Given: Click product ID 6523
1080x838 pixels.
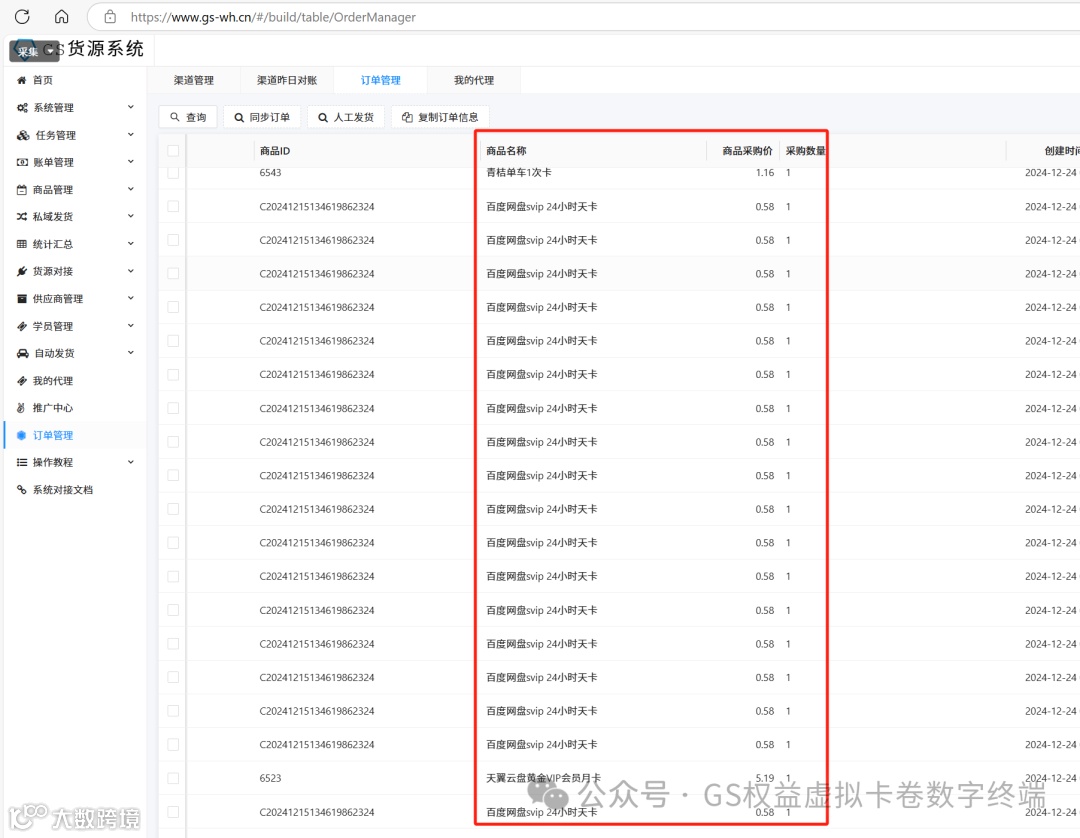Looking at the screenshot, I should (x=270, y=778).
